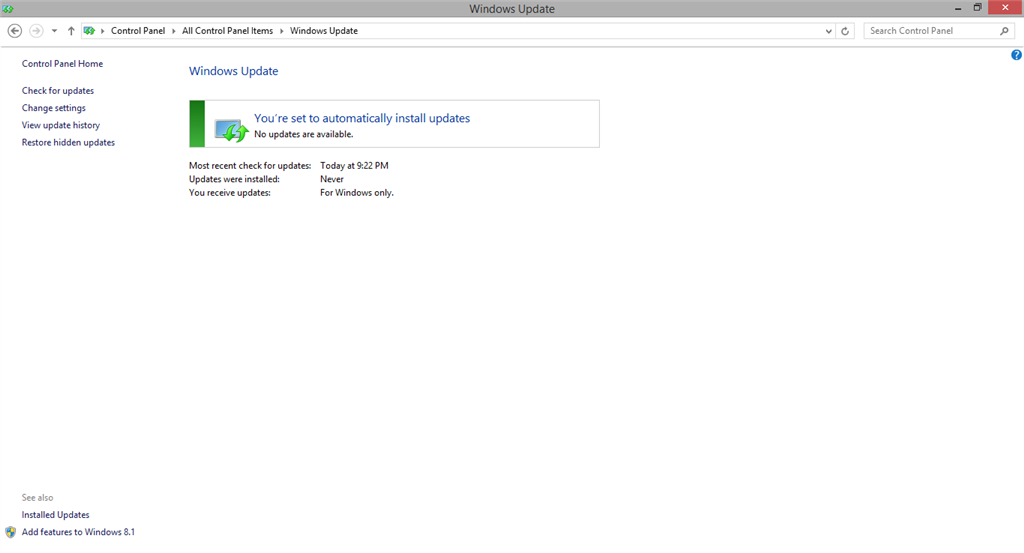The height and width of the screenshot is (553, 1024).
Task: Click 'Today at 9:22 PM' value
Action: click(x=354, y=166)
